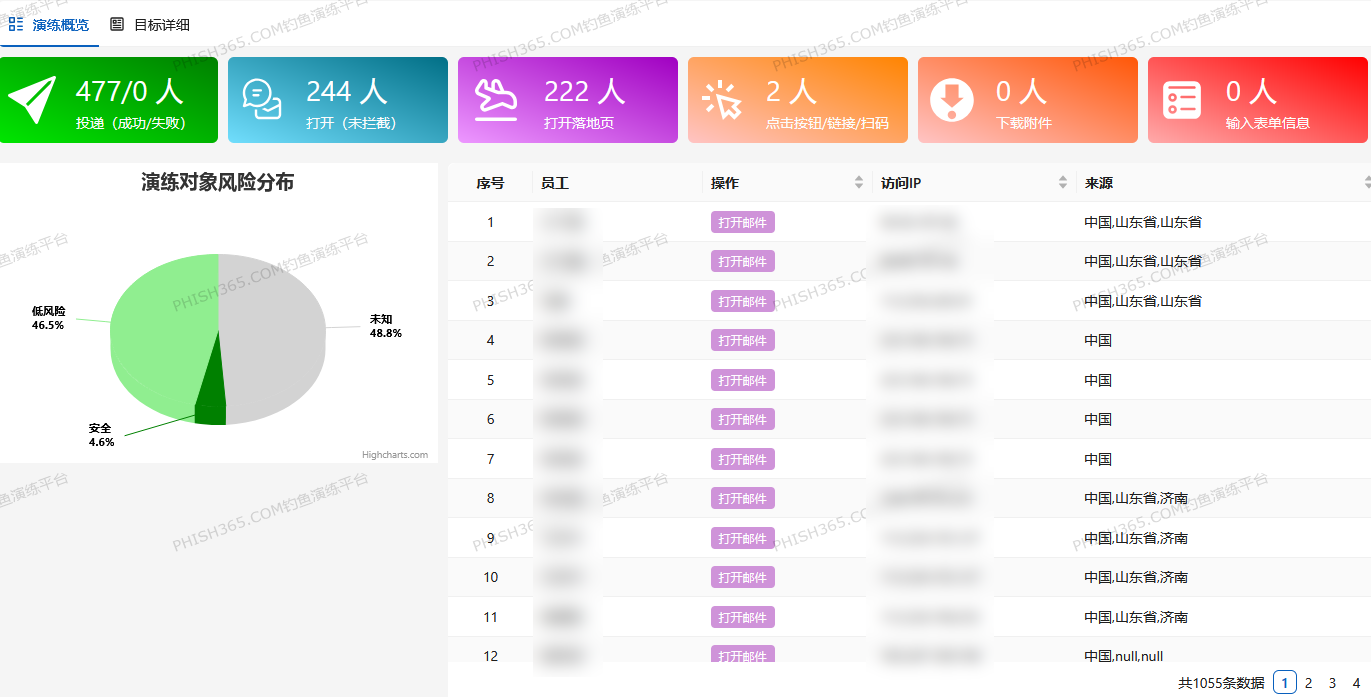The width and height of the screenshot is (1371, 697).
Task: Click the opened-mail chat bubble icon
Action: pos(262,100)
